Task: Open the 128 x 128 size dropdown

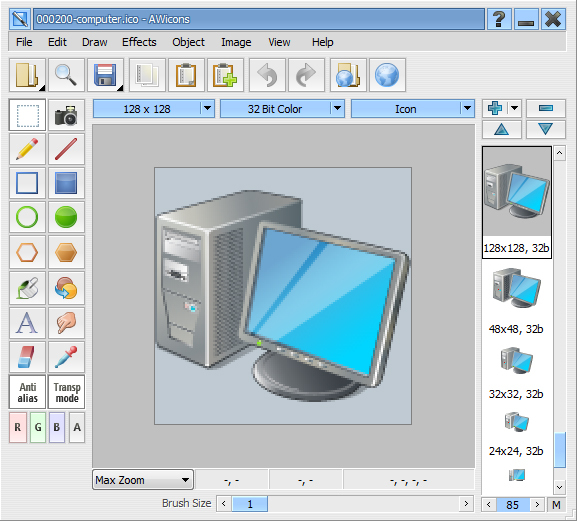Action: 154,109
